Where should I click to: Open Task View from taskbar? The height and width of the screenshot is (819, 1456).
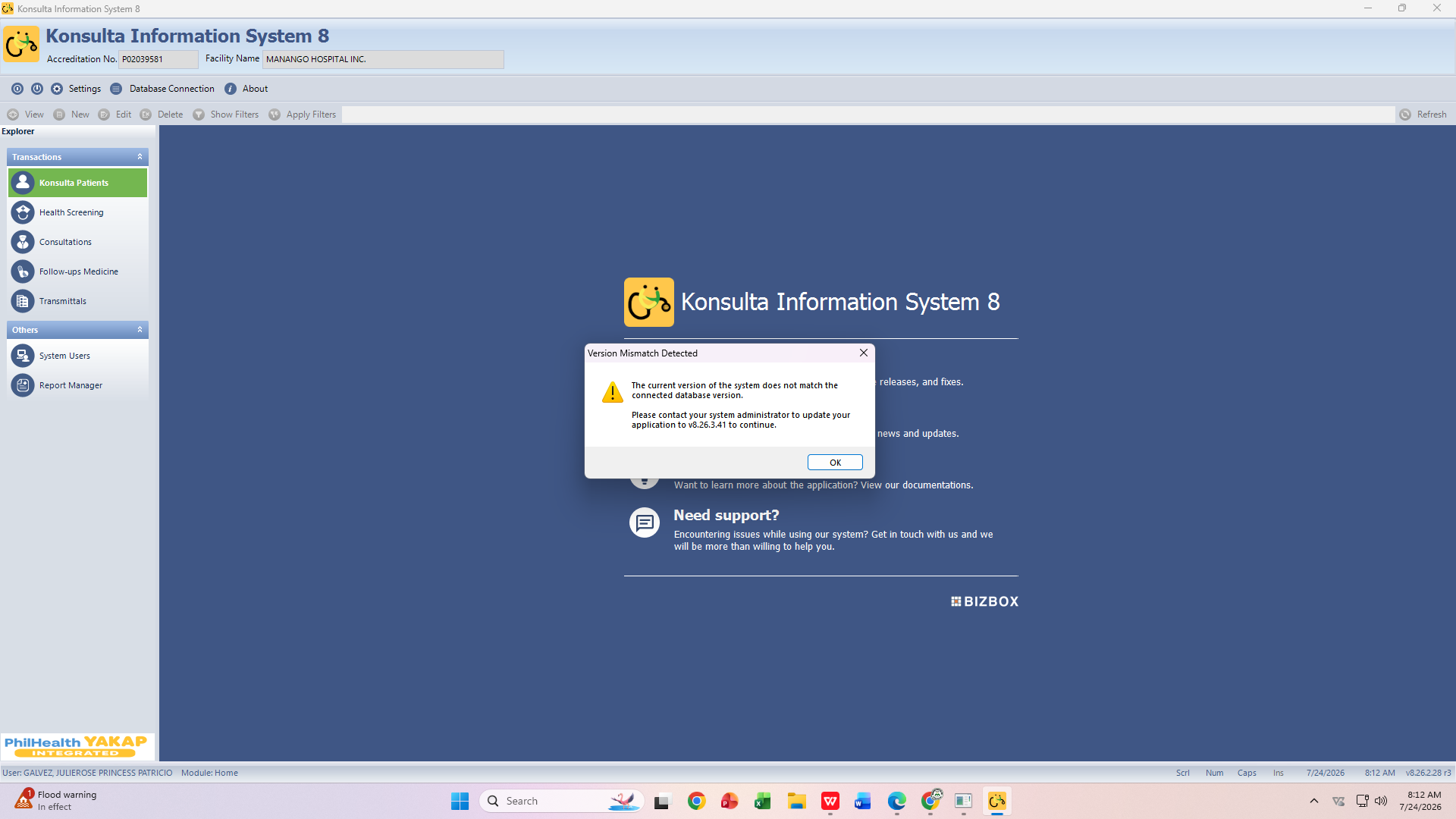click(663, 801)
